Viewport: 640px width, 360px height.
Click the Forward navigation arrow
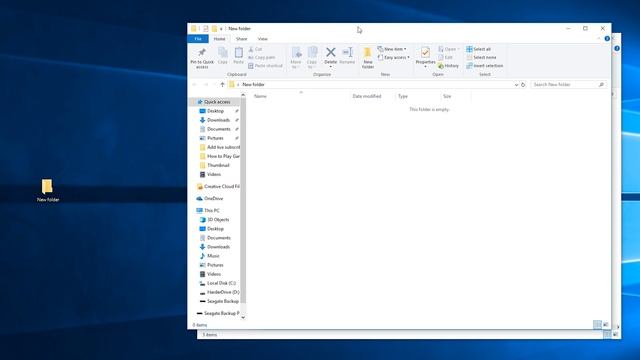pos(206,84)
